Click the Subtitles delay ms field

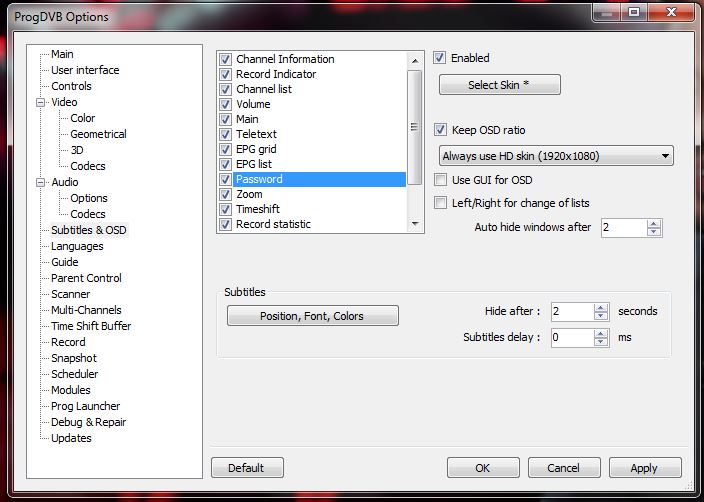click(x=572, y=338)
